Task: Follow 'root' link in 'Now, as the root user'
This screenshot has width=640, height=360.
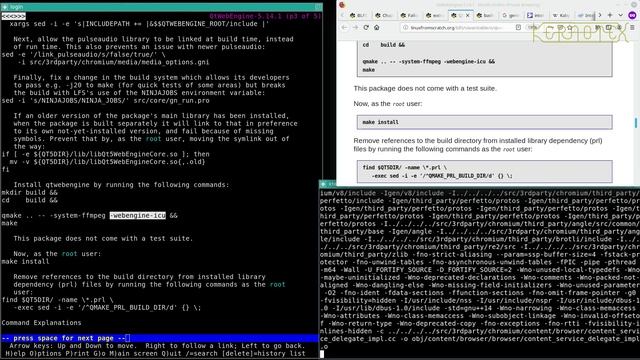Action: coord(69,253)
